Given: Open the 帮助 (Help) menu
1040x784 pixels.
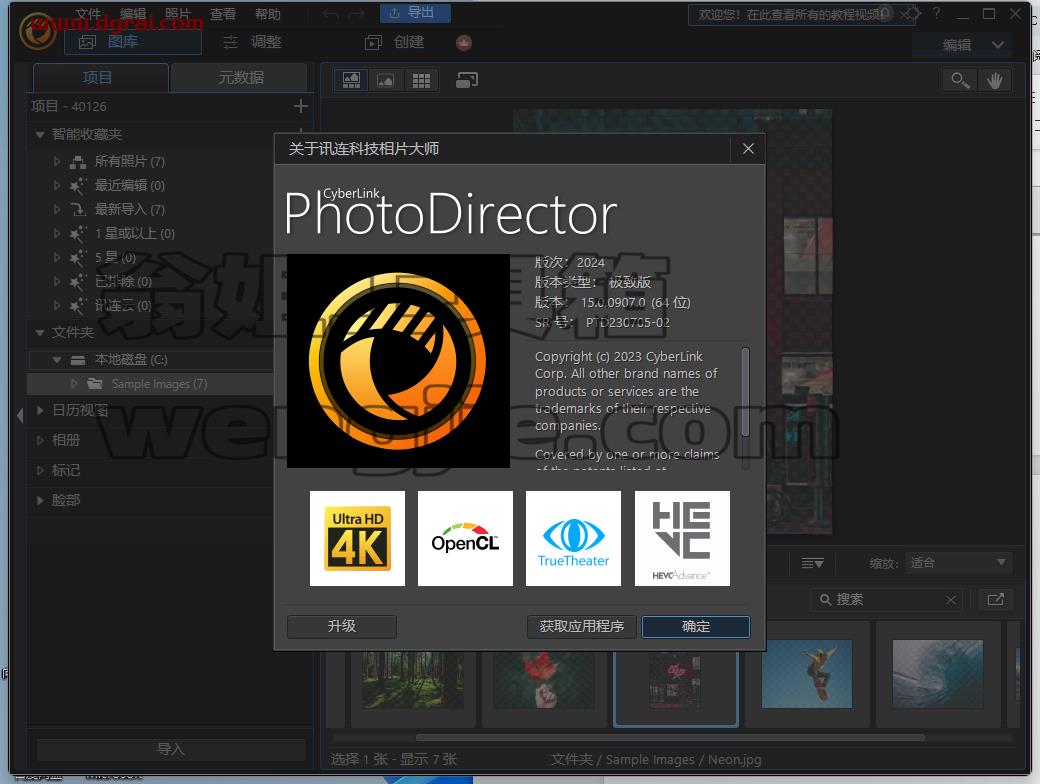Looking at the screenshot, I should click(268, 14).
